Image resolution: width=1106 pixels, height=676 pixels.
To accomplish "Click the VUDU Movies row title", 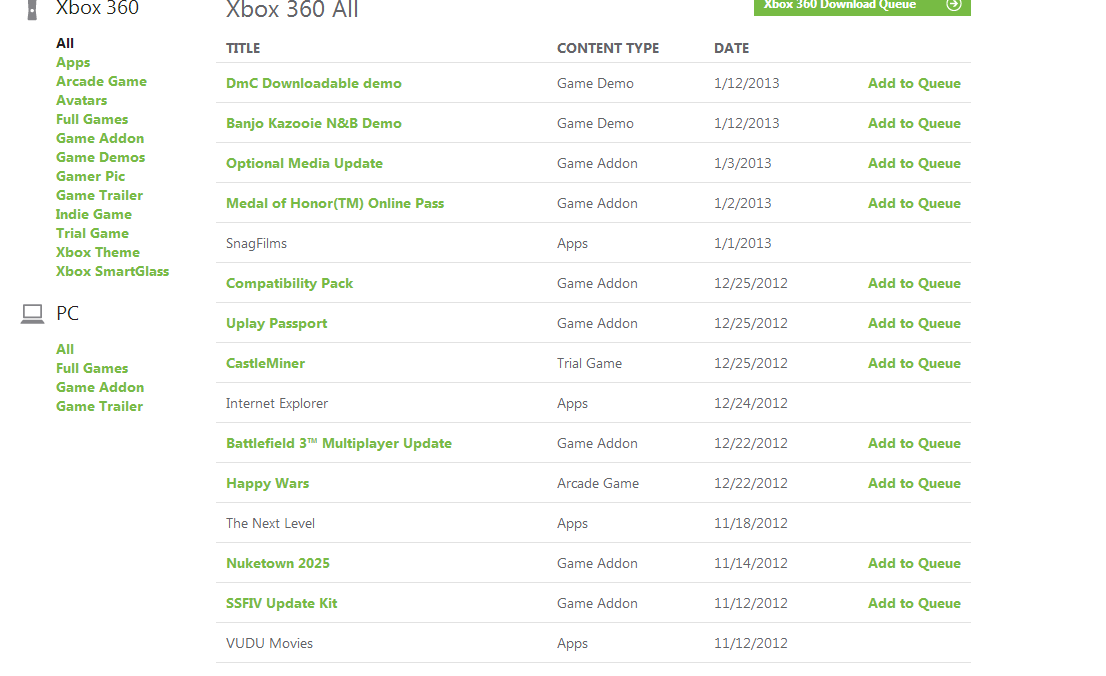I will (269, 644).
